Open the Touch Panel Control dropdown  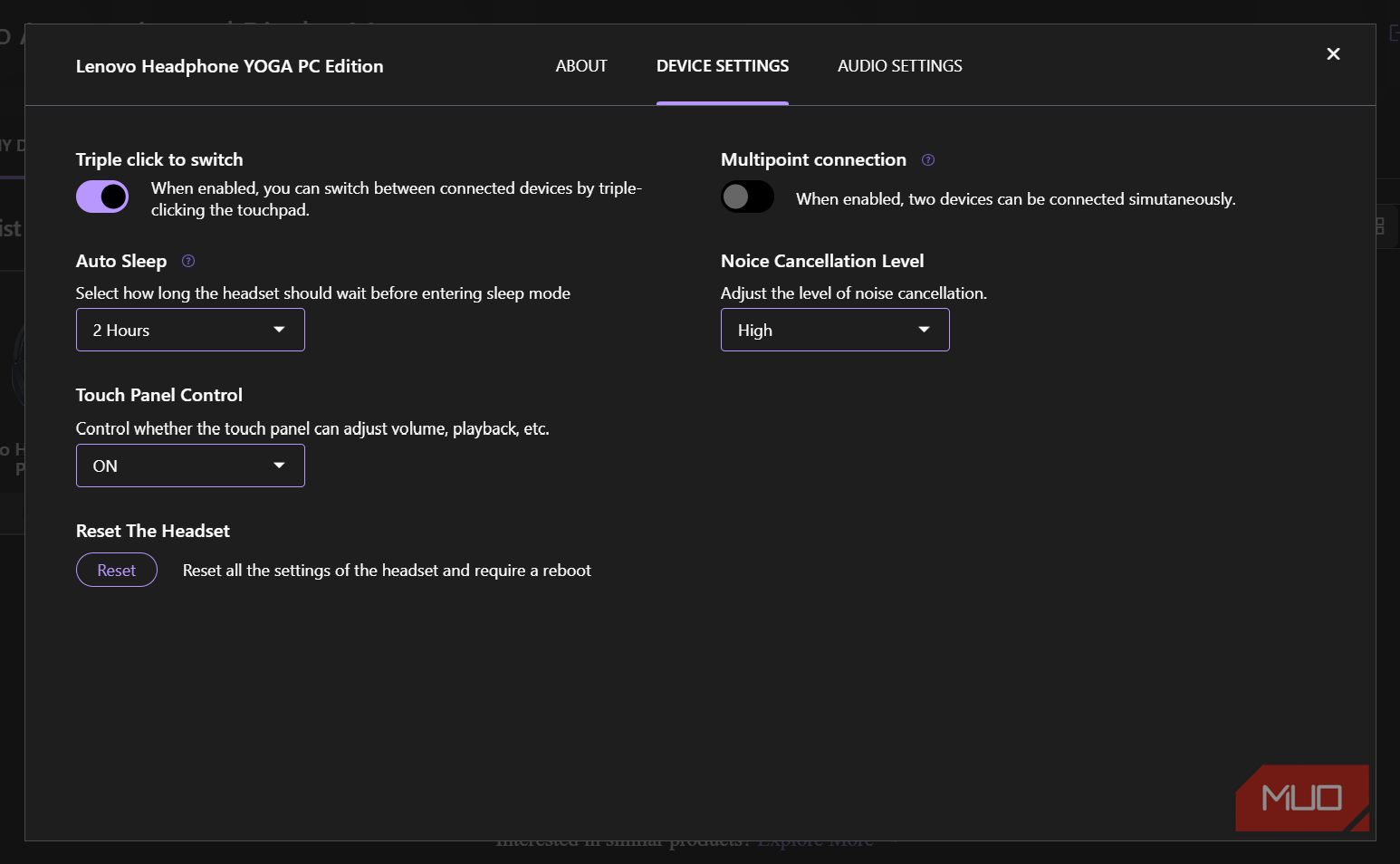point(190,466)
